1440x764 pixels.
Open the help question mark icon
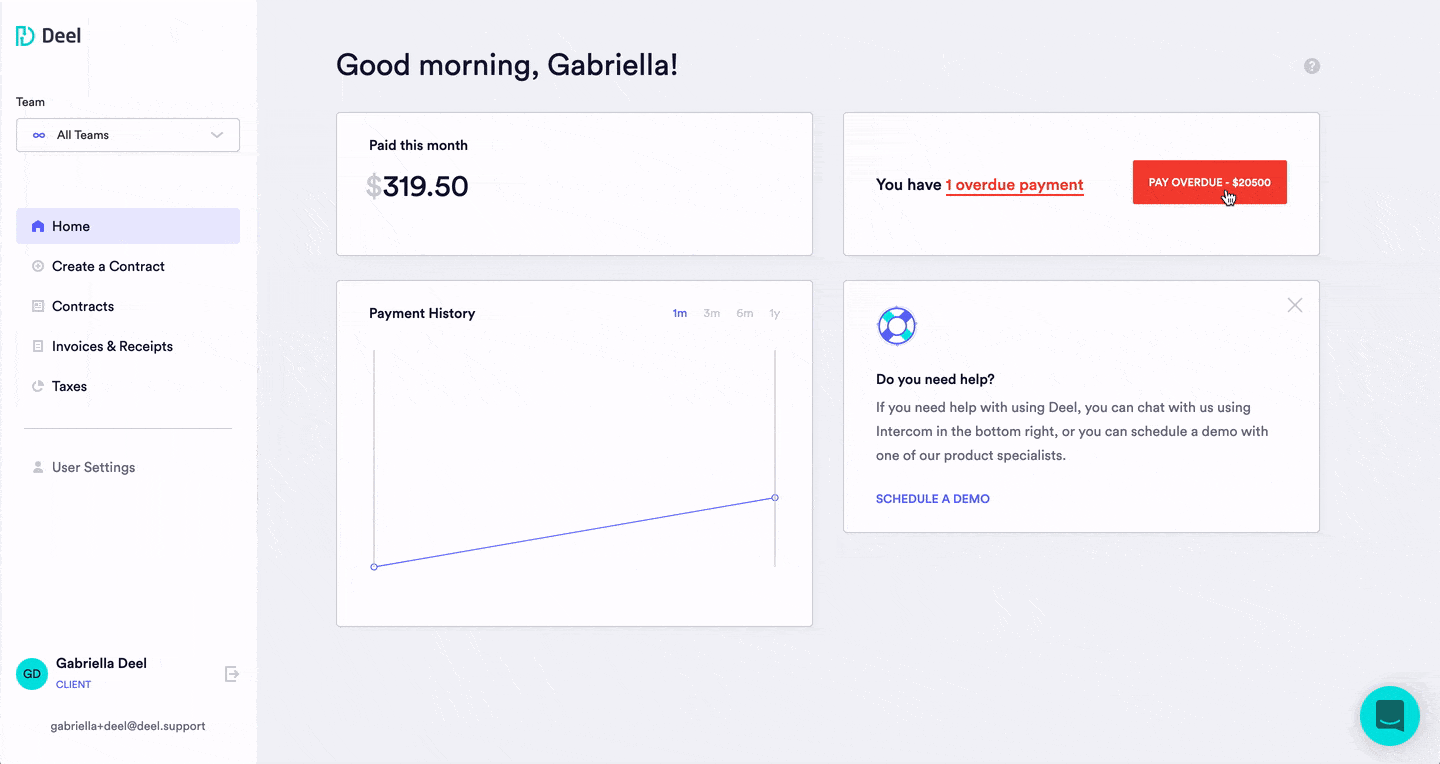1312,66
